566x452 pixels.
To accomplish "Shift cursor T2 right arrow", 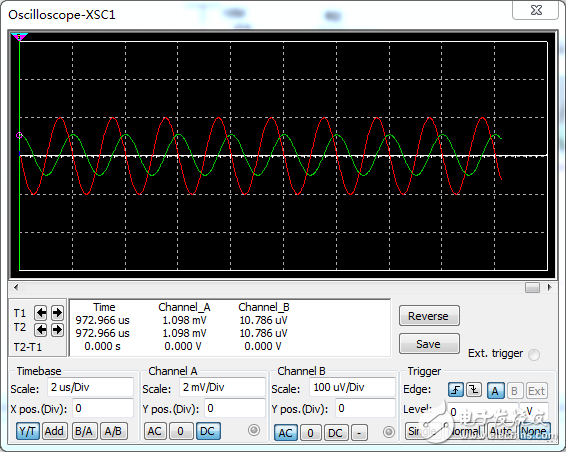I will pos(57,330).
